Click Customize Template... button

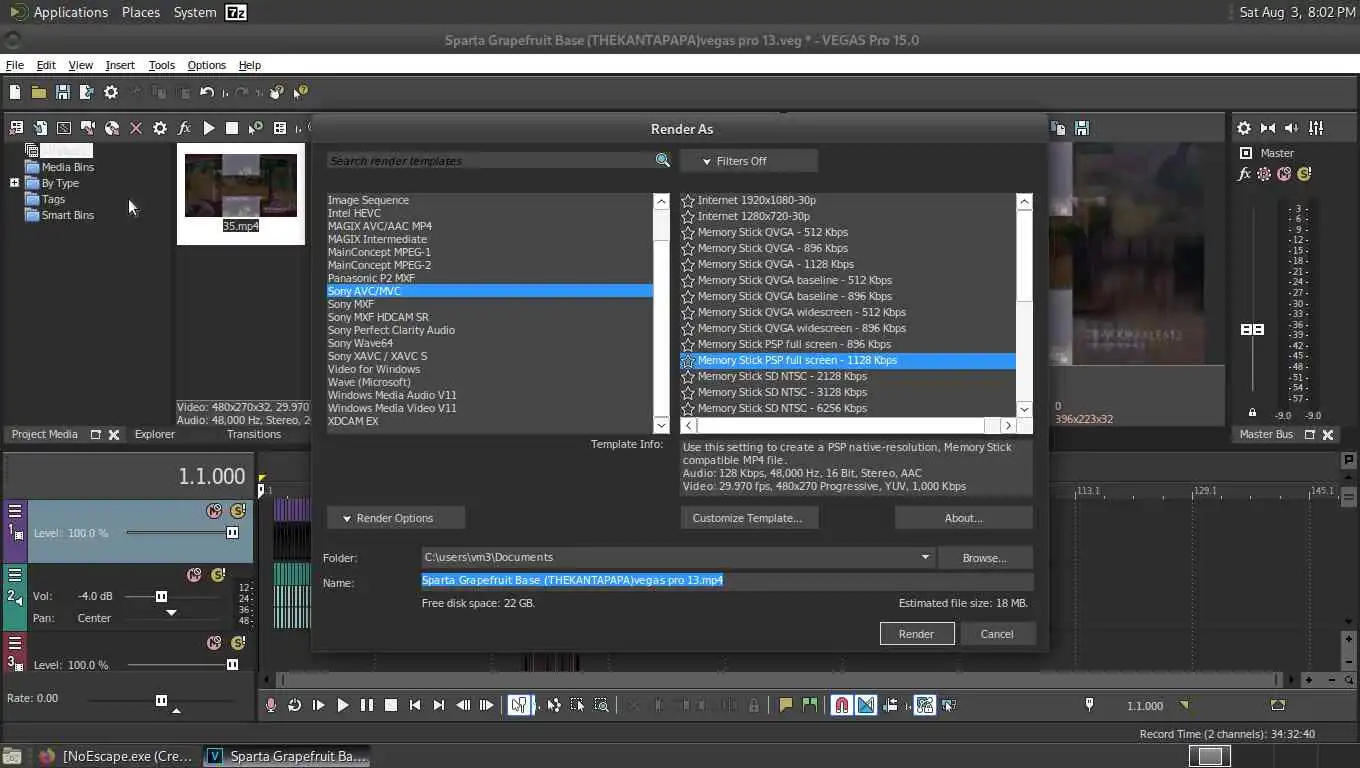(748, 518)
